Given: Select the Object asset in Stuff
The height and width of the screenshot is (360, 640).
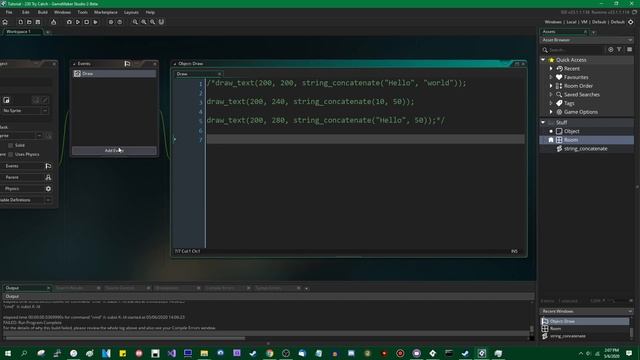Looking at the screenshot, I should 571,131.
